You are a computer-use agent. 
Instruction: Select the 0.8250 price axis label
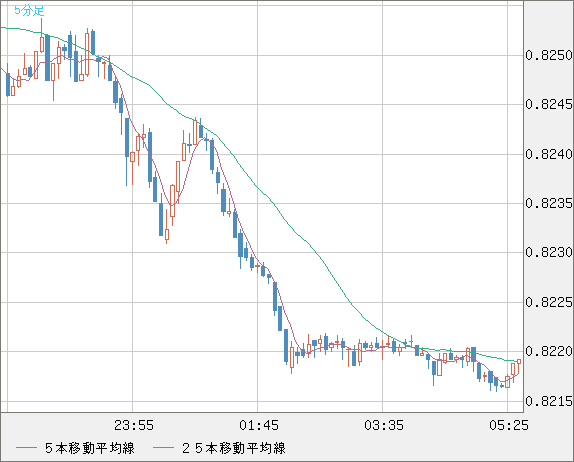549,56
